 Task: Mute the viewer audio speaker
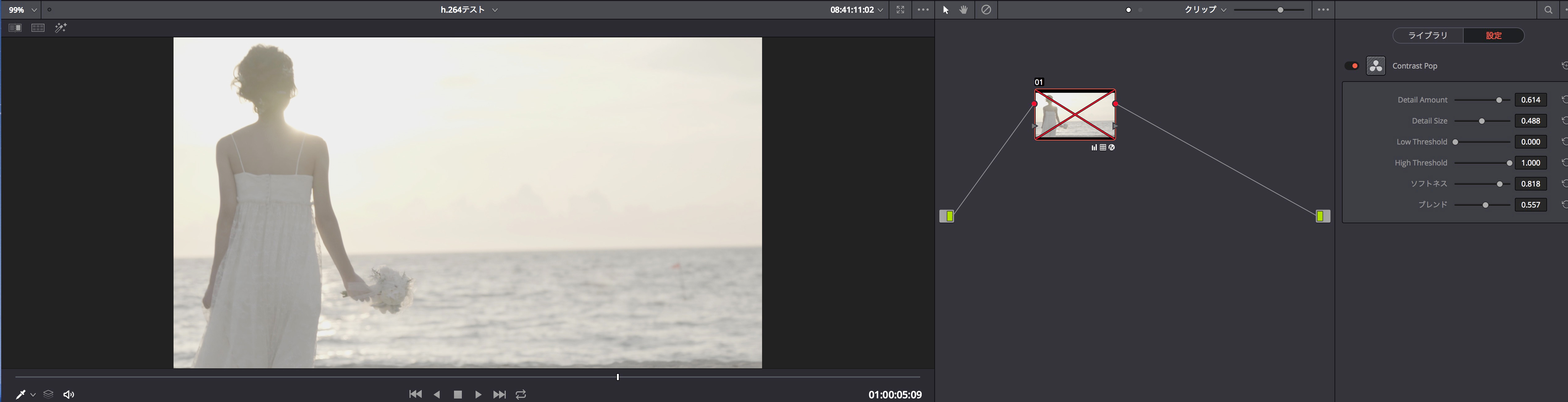(x=69, y=395)
